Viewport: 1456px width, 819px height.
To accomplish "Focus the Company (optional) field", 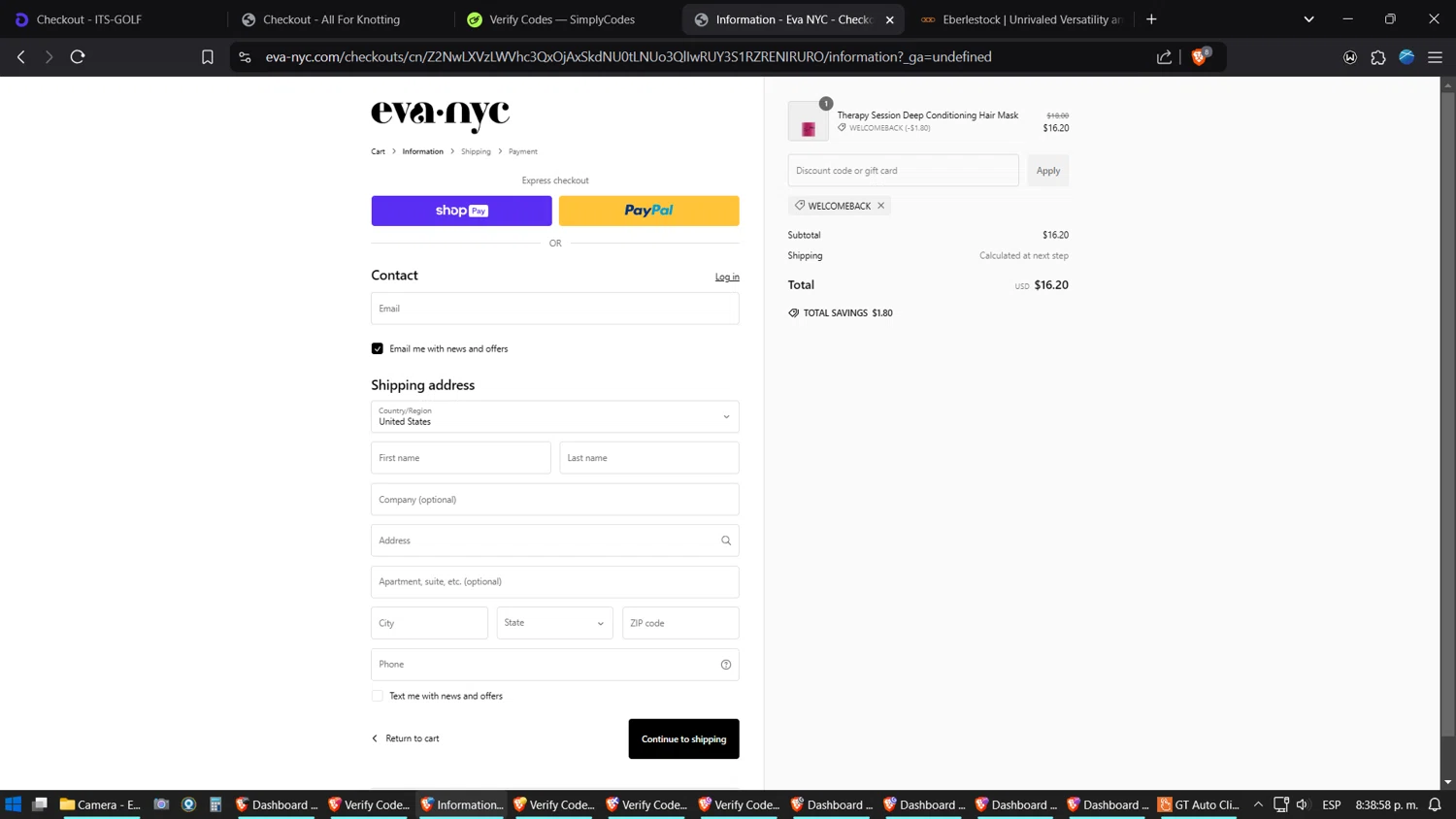I will [554, 500].
